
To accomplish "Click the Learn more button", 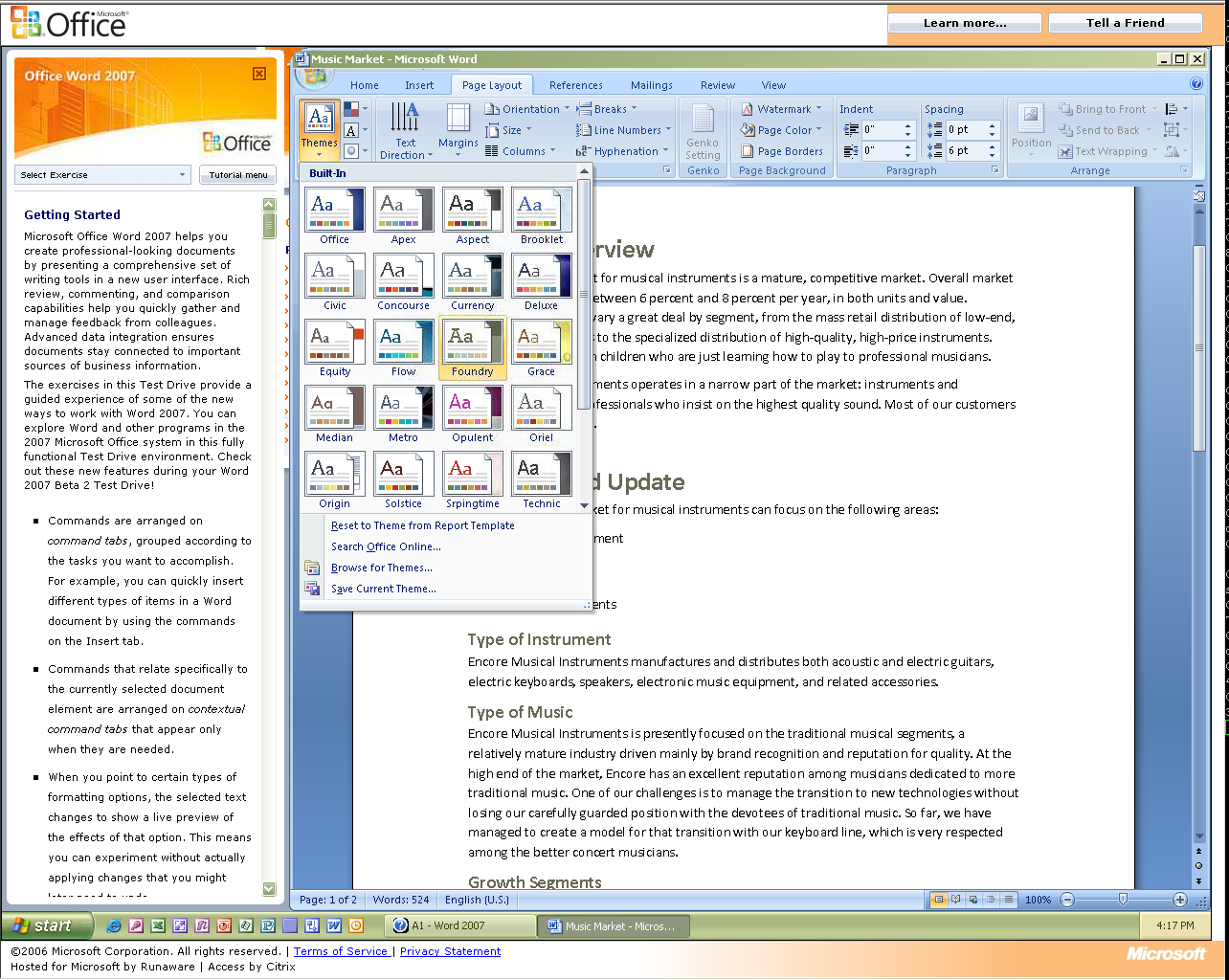I will 965,23.
